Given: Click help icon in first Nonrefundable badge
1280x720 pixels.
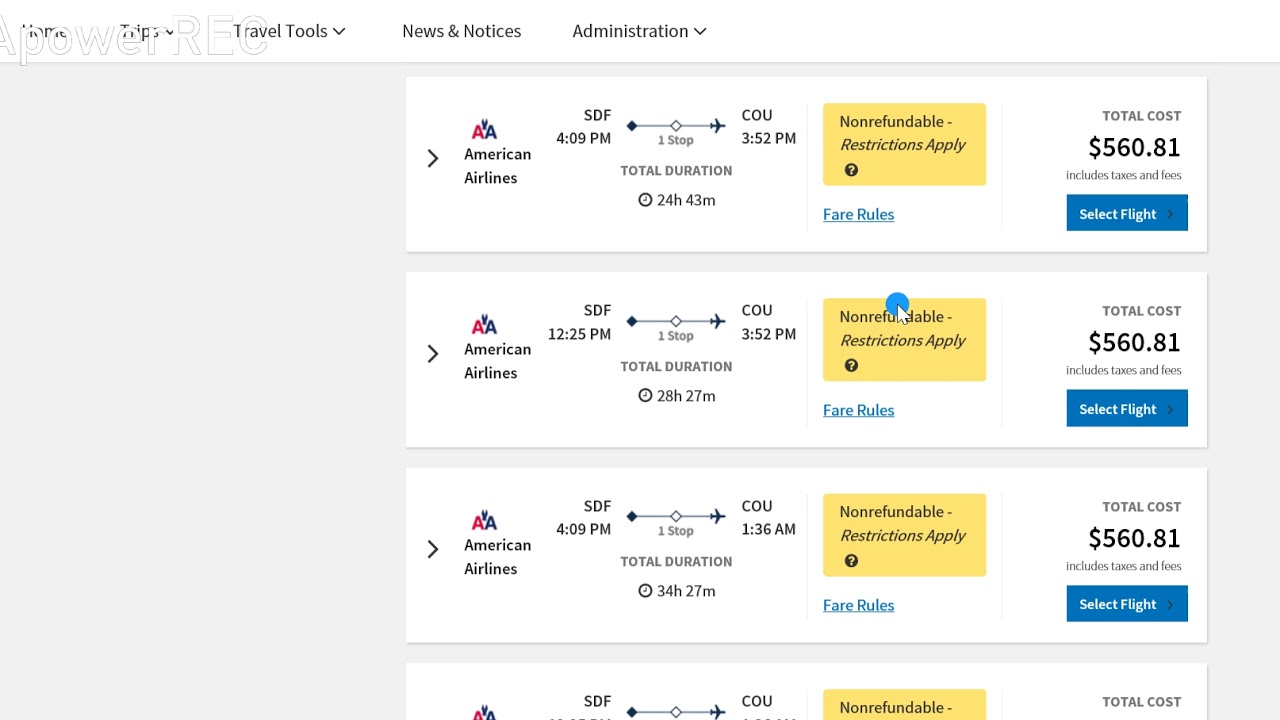Looking at the screenshot, I should pos(851,170).
